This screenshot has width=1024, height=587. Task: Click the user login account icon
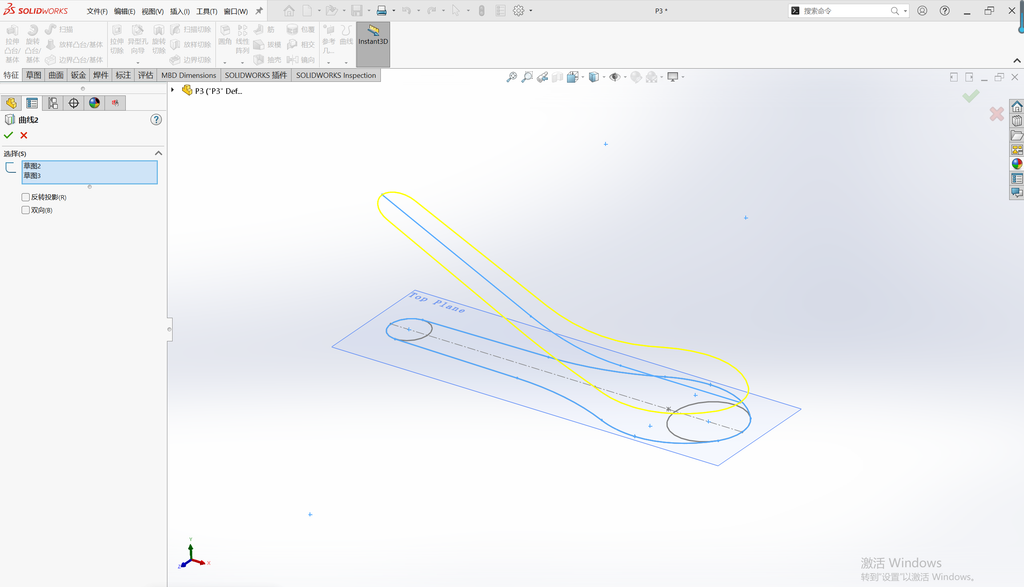[x=922, y=10]
